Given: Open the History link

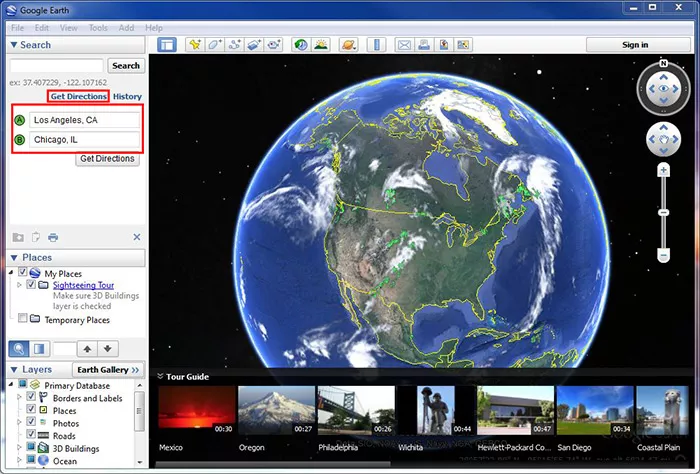Looking at the screenshot, I should point(127,96).
